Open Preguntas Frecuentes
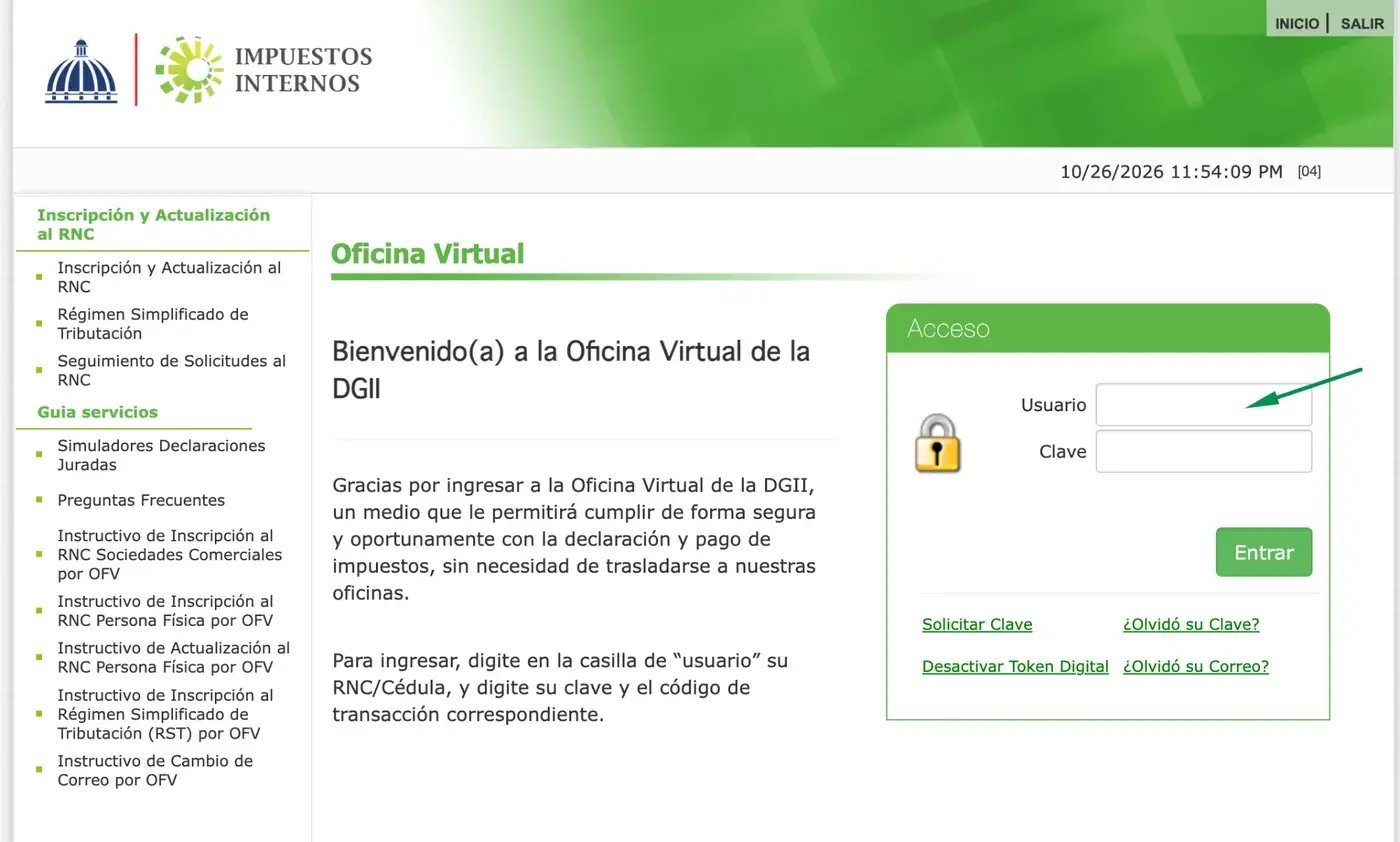 tap(141, 500)
